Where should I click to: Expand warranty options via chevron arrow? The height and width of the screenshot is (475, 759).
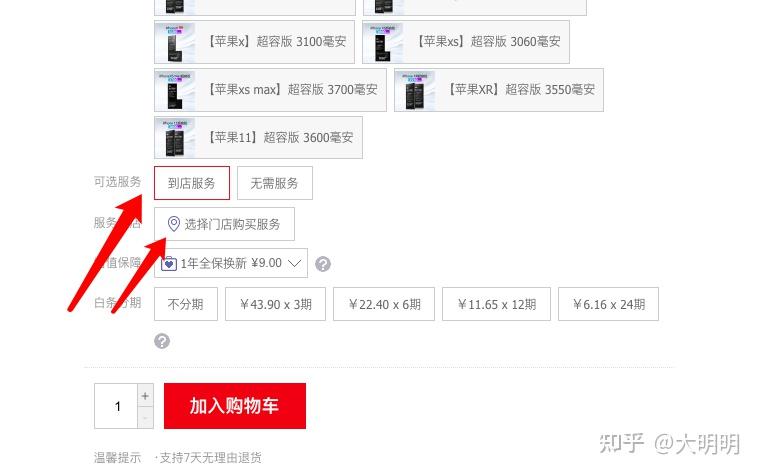tap(294, 263)
